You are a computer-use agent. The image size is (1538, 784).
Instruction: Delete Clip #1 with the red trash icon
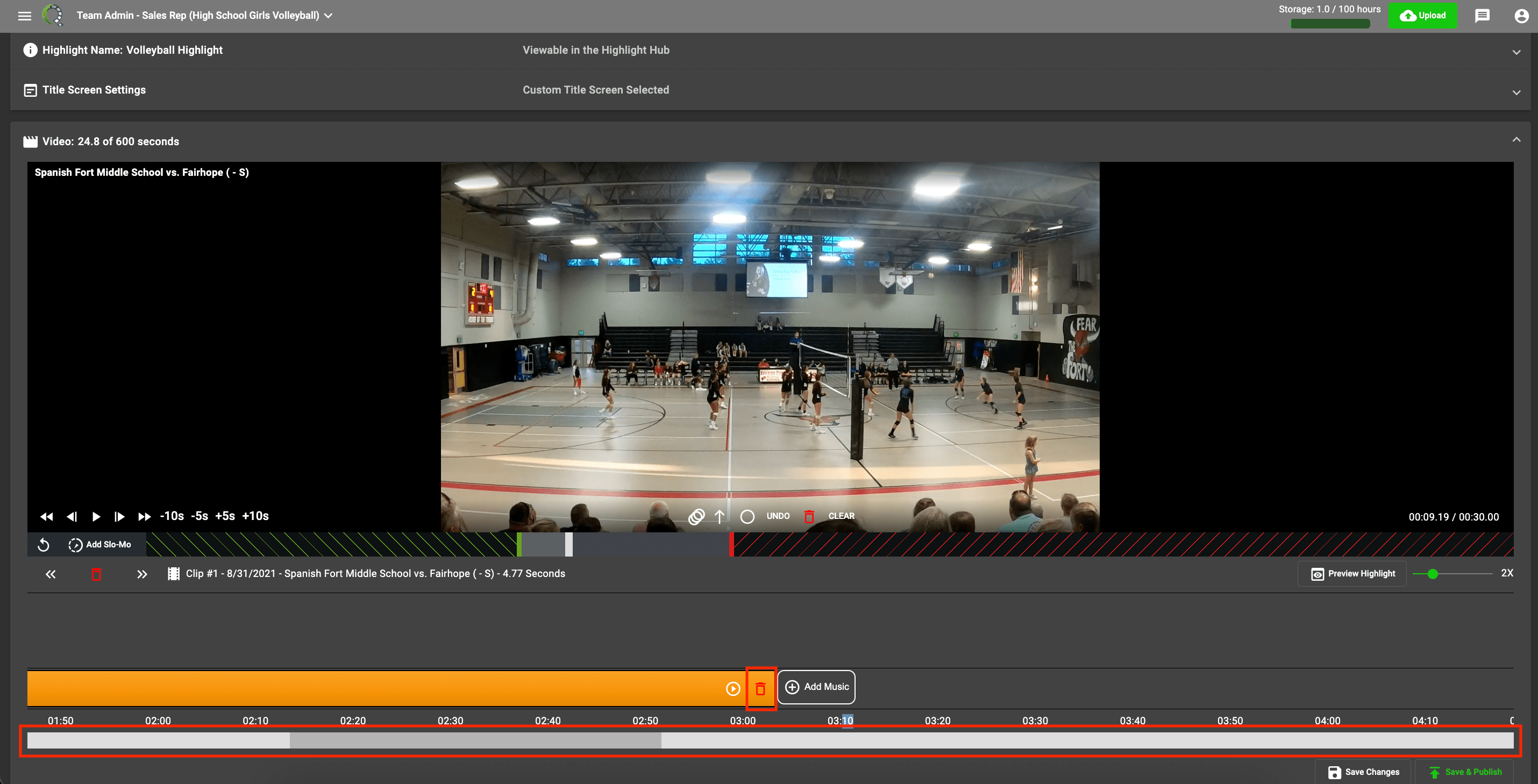coord(96,574)
